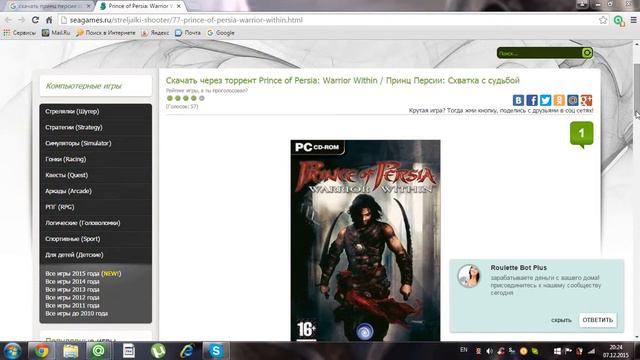The width and height of the screenshot is (640, 360).
Task: Open Google bookmark
Action: 221,33
